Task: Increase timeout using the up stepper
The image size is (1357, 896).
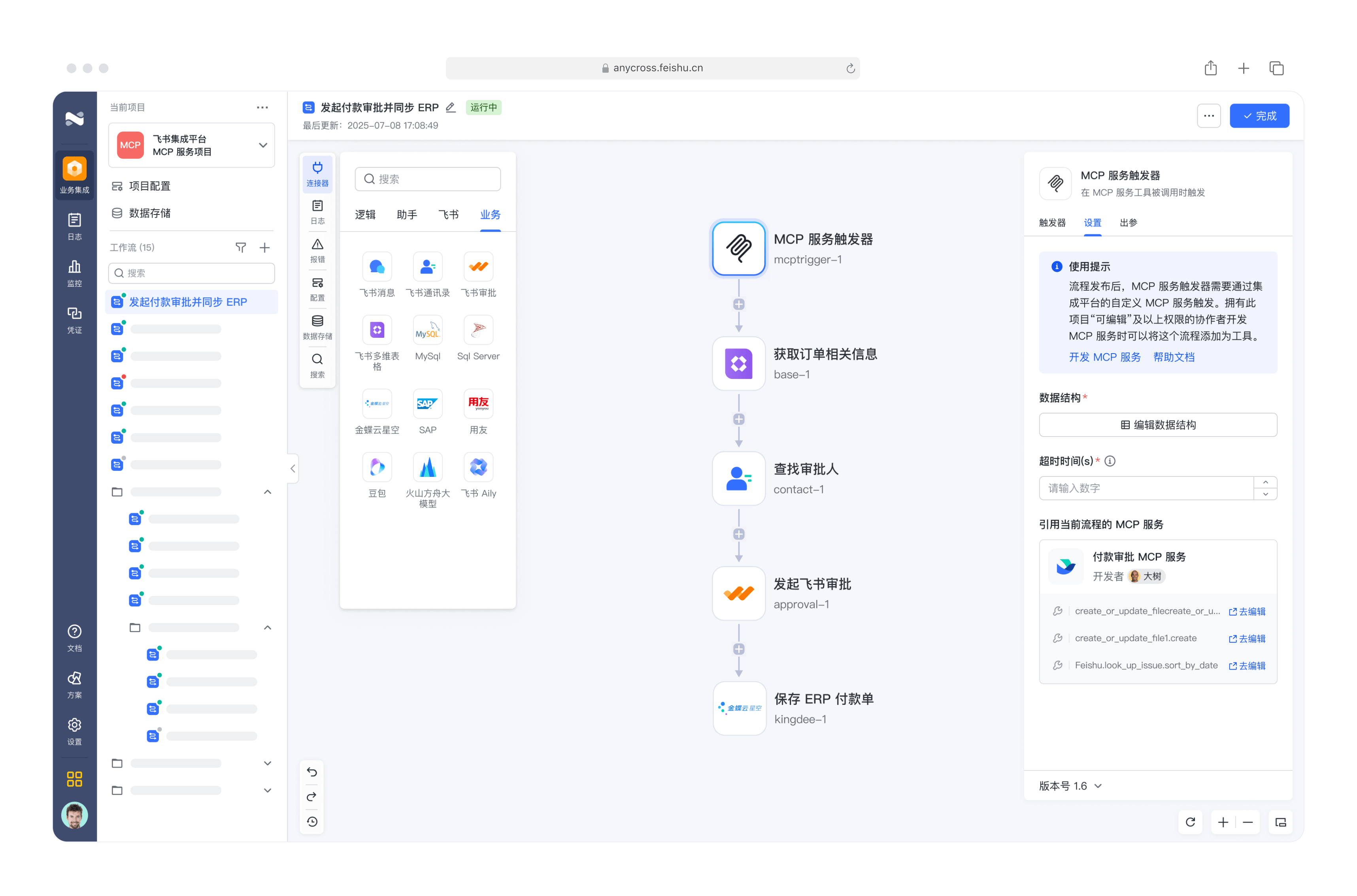Action: [x=1265, y=482]
